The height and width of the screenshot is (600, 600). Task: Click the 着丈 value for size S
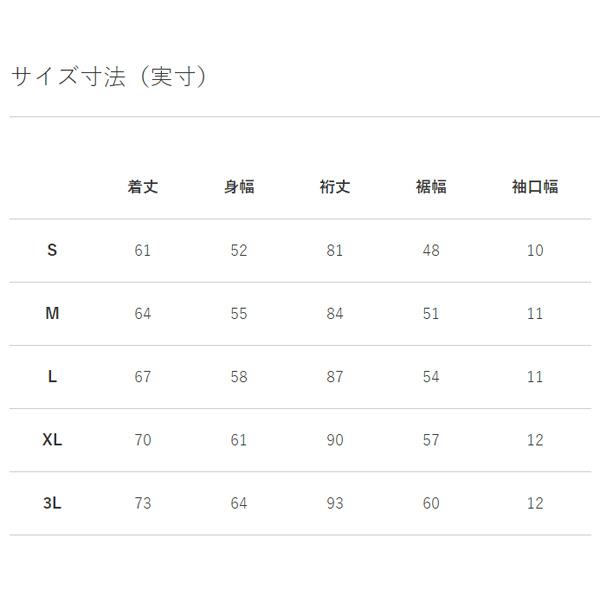143,250
